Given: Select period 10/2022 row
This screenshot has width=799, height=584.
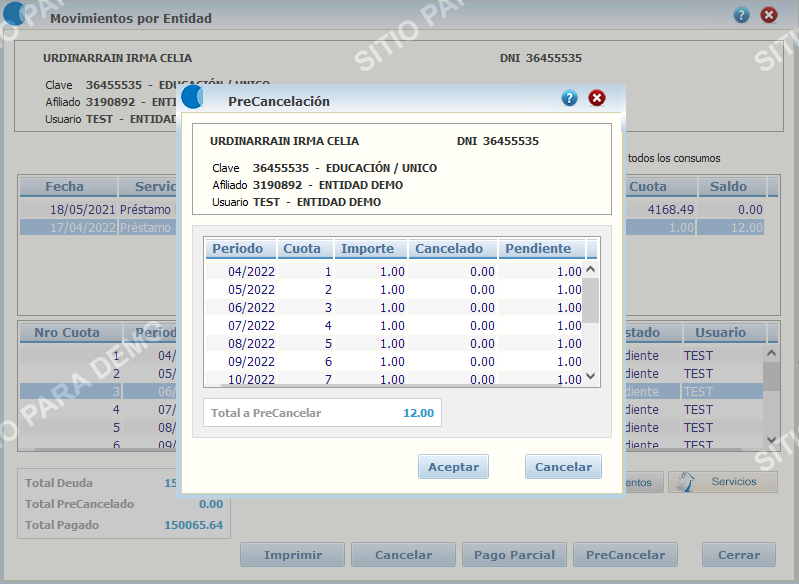Looking at the screenshot, I should [394, 379].
